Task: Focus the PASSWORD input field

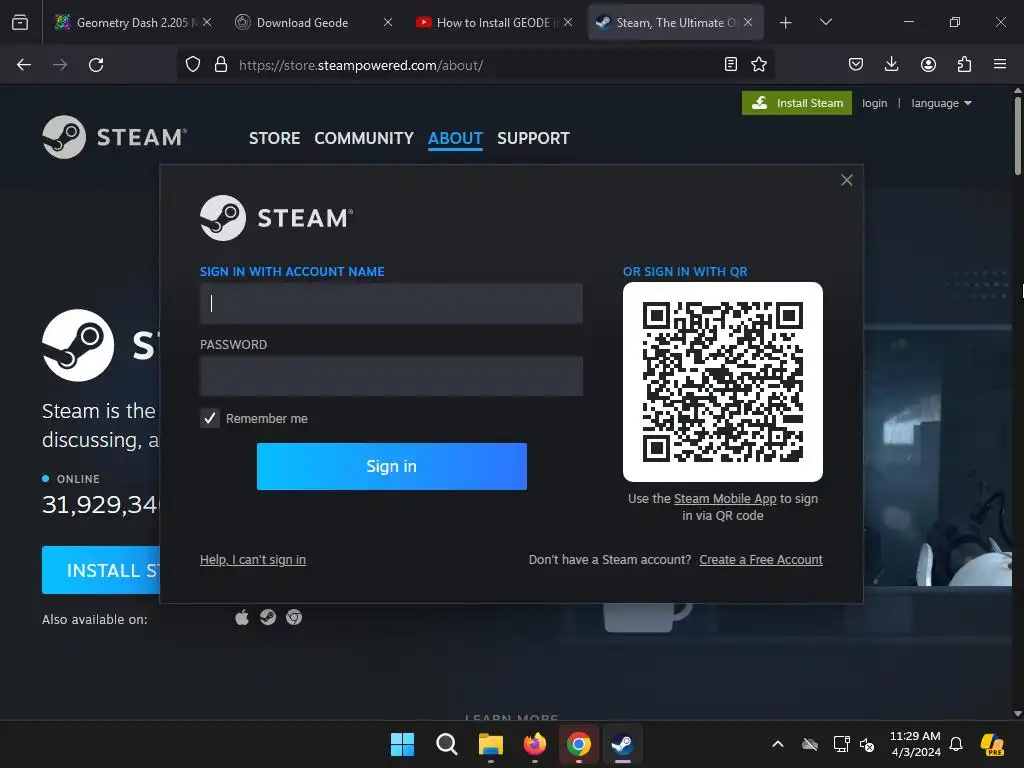Action: coord(391,376)
